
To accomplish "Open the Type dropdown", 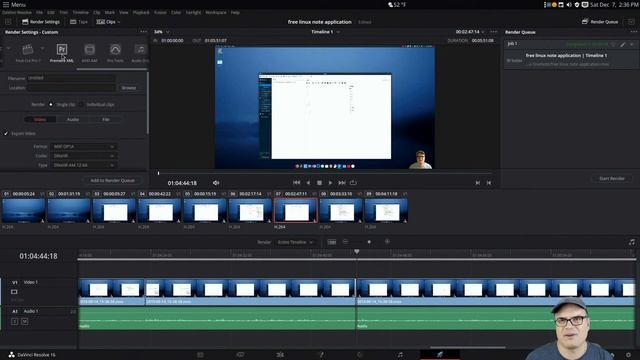I will point(83,165).
